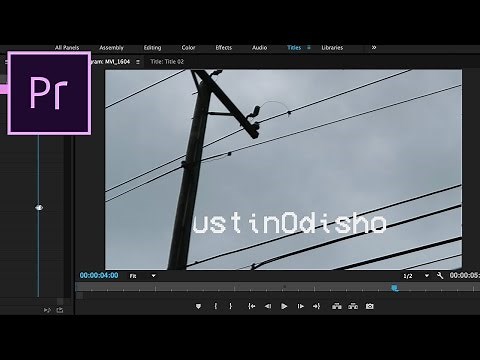This screenshot has height=360, width=480.
Task: Switch to the Libraries workspace
Action: 332,48
